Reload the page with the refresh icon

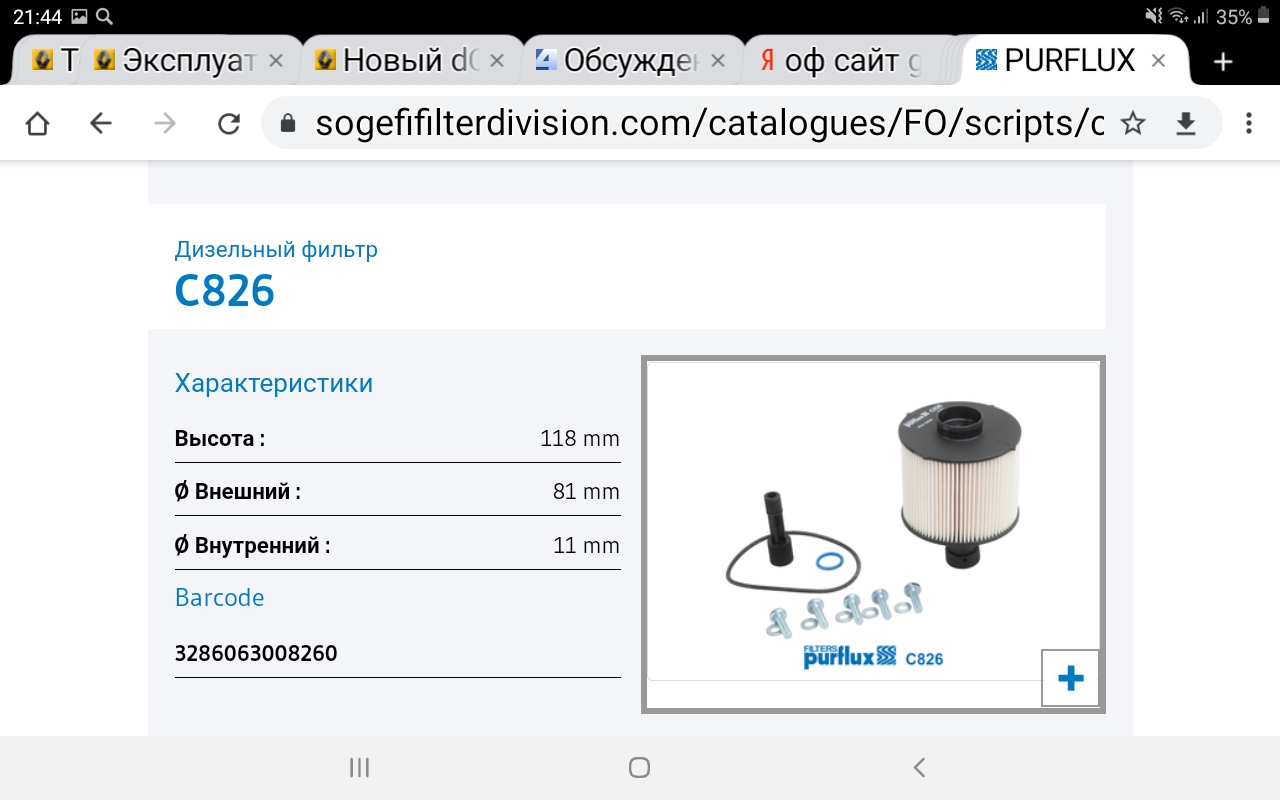[229, 123]
